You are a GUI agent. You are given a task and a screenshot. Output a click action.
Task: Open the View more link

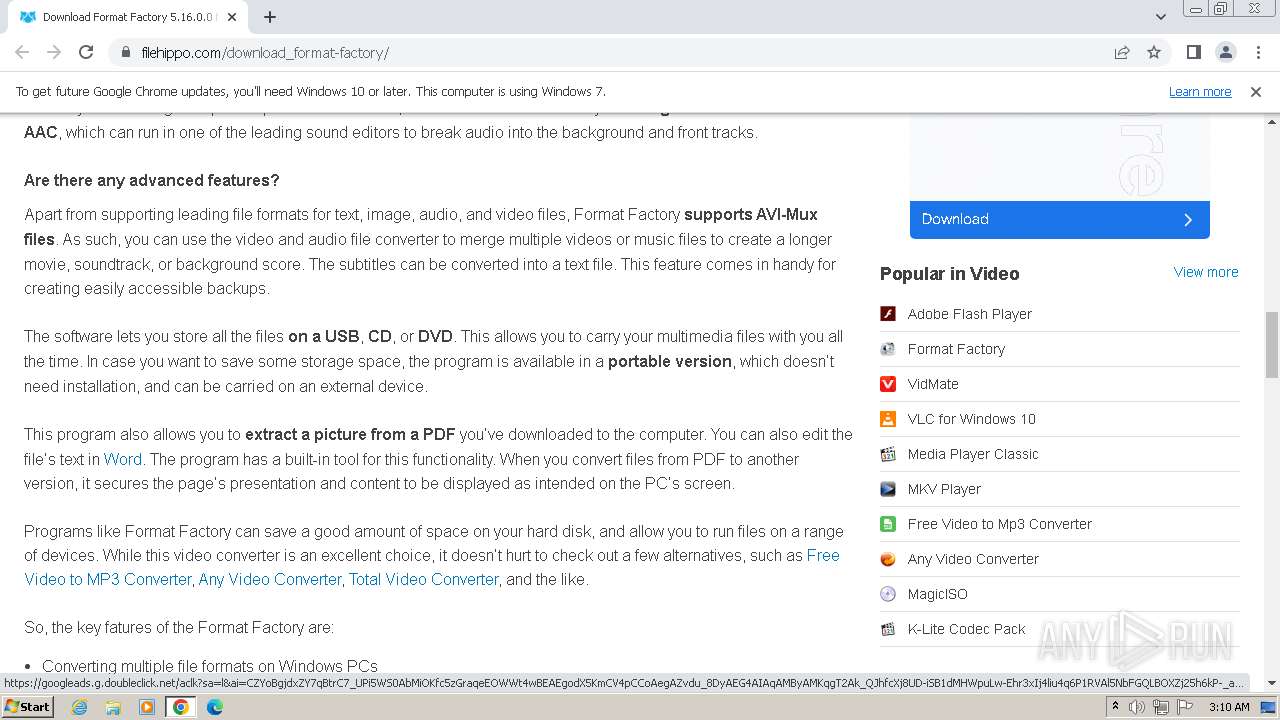tap(1206, 272)
